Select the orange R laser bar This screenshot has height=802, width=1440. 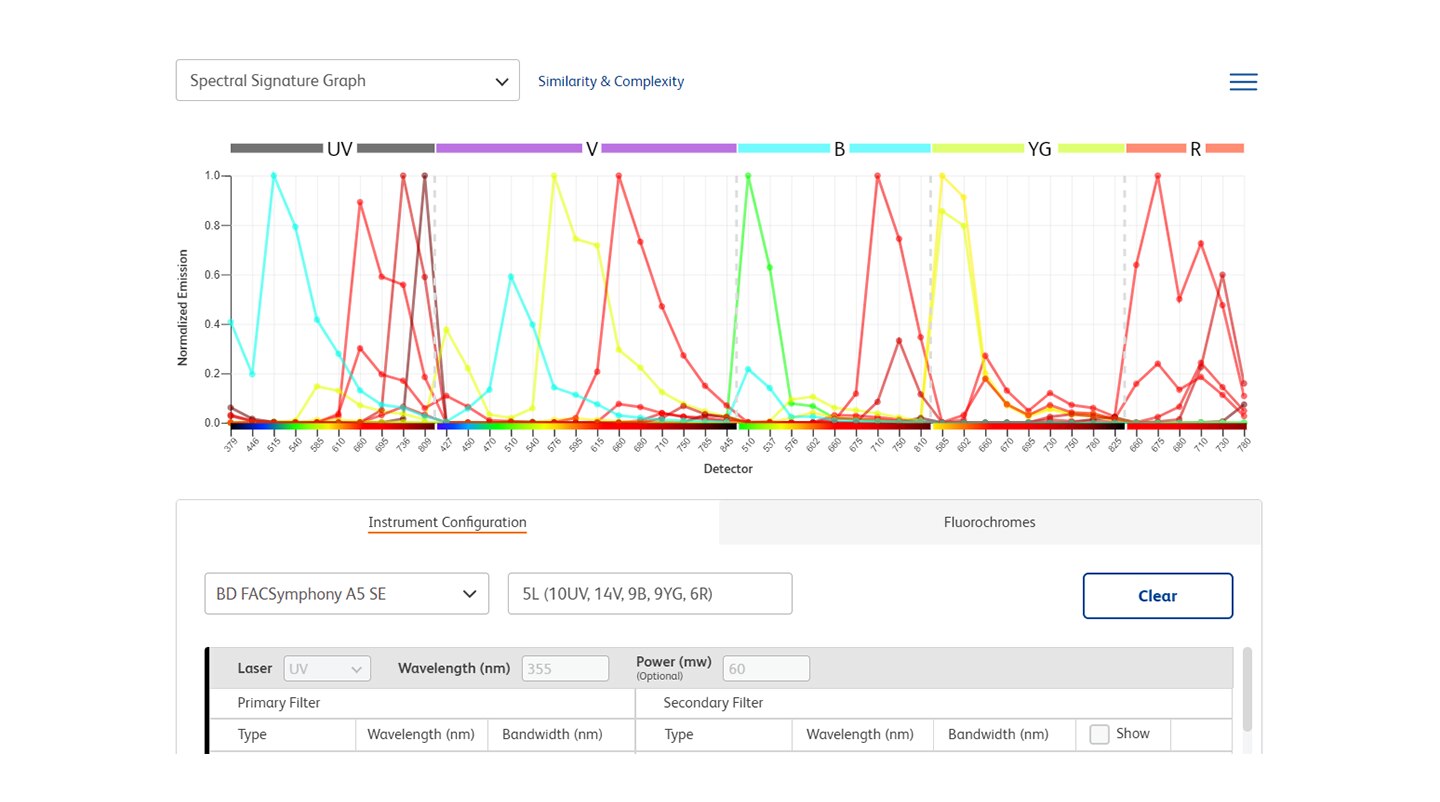[x=1155, y=149]
